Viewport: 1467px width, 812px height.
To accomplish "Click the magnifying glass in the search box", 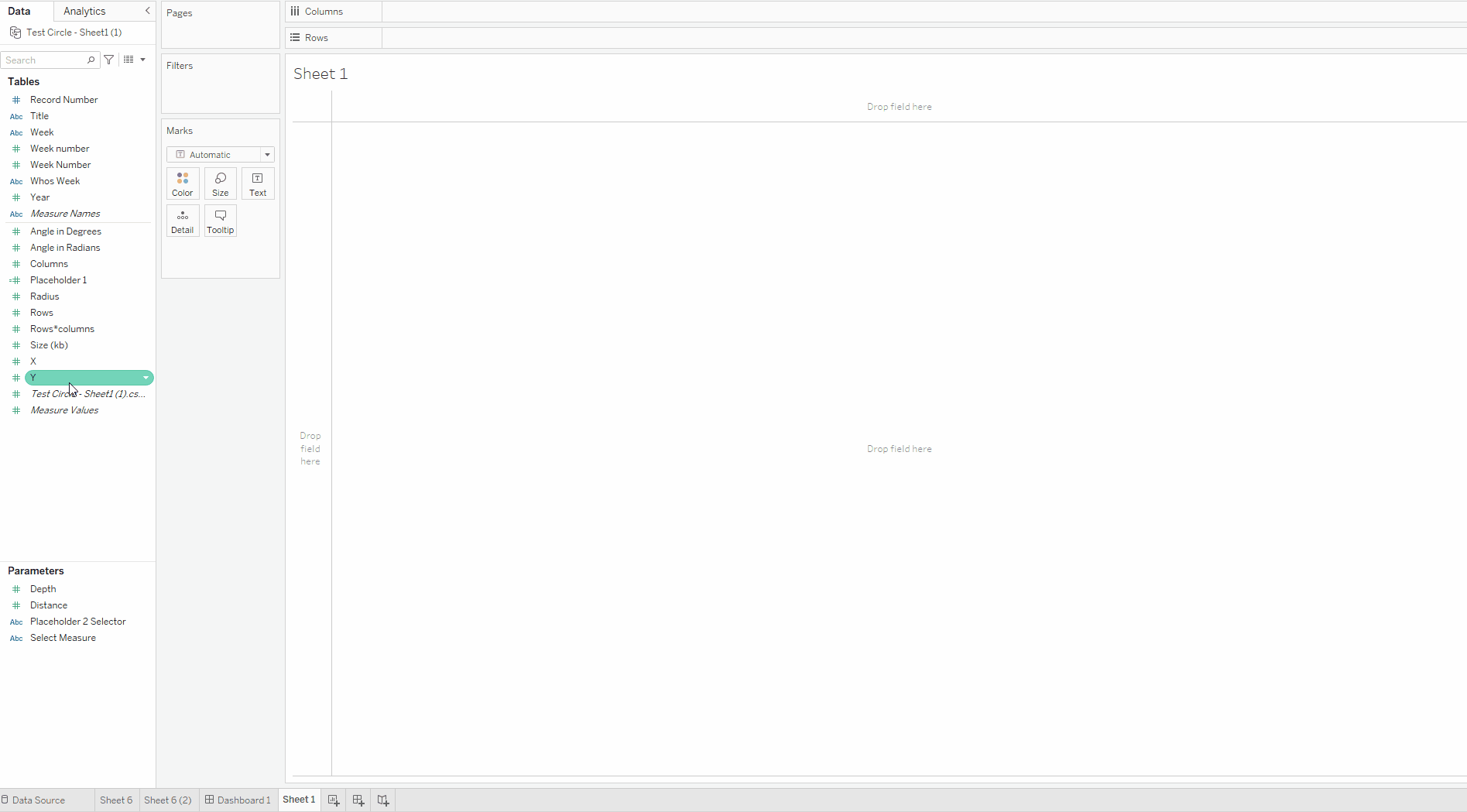I will (x=91, y=60).
